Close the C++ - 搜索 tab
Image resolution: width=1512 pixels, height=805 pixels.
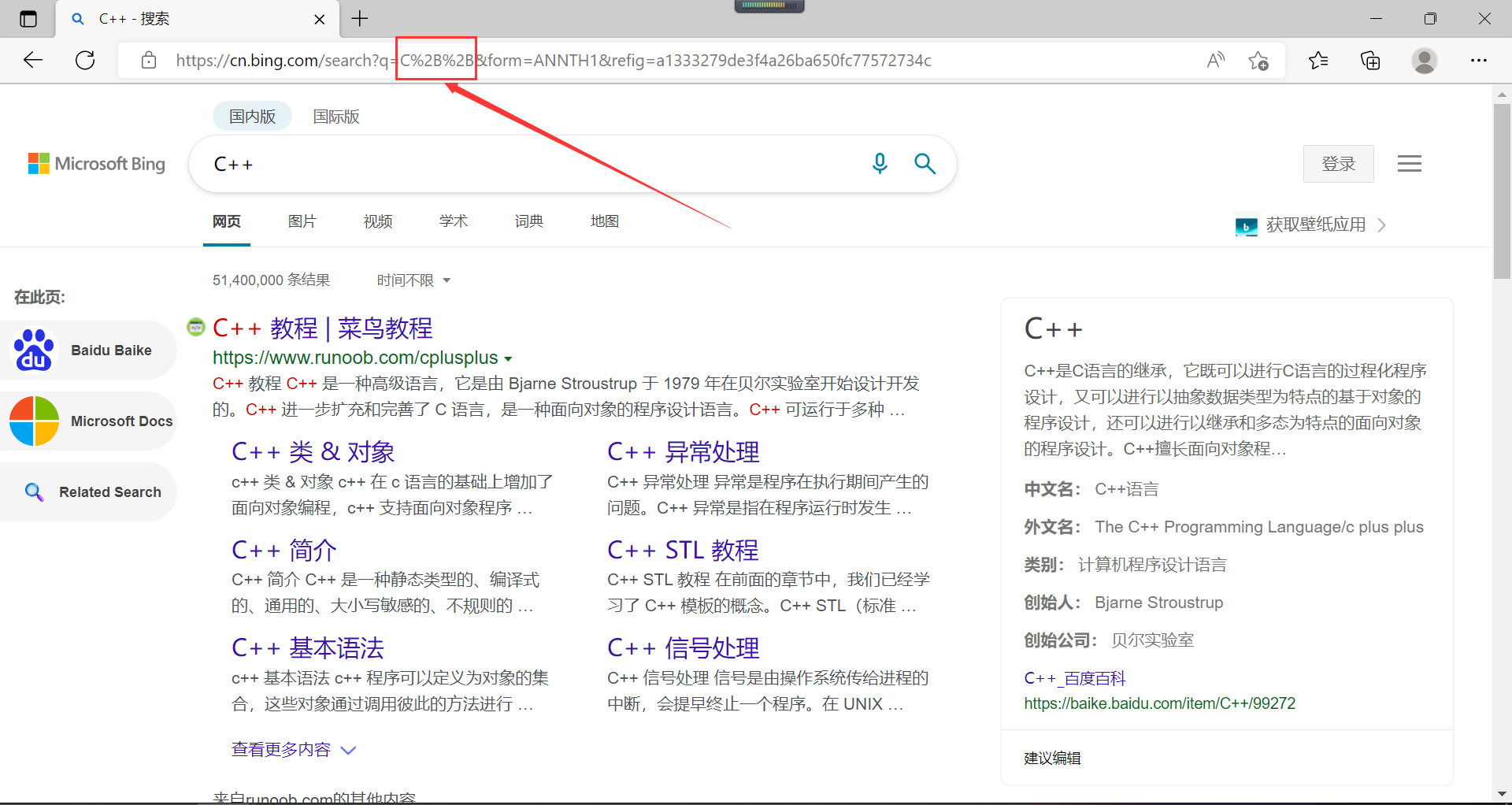(x=320, y=19)
